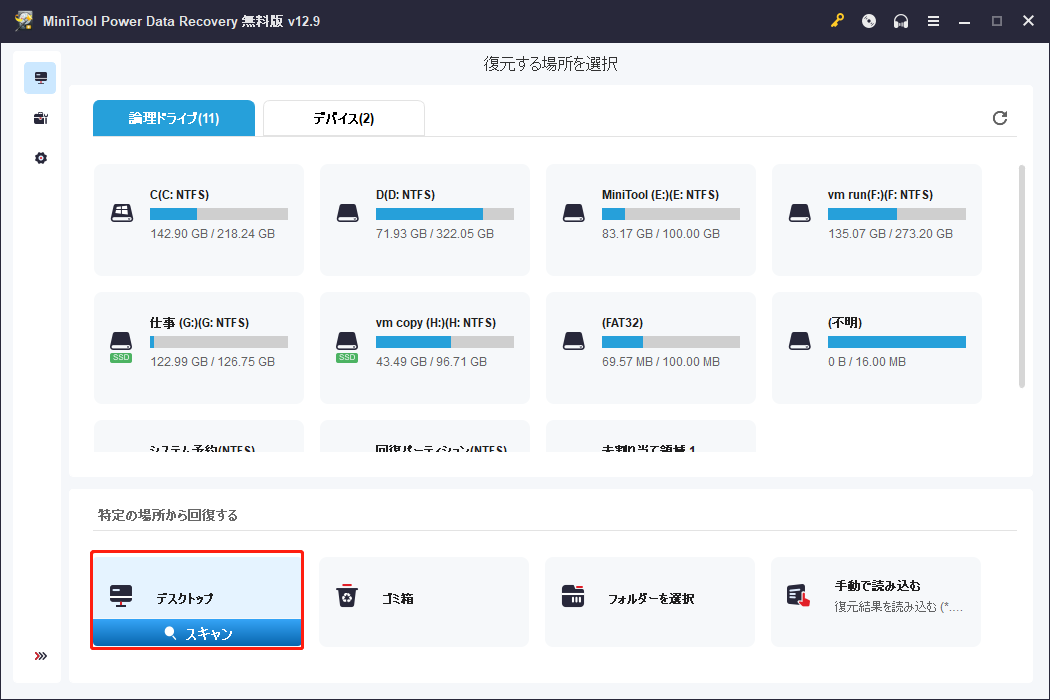Choose フォルダーを選択 label
Image resolution: width=1050 pixels, height=700 pixels.
[651, 599]
